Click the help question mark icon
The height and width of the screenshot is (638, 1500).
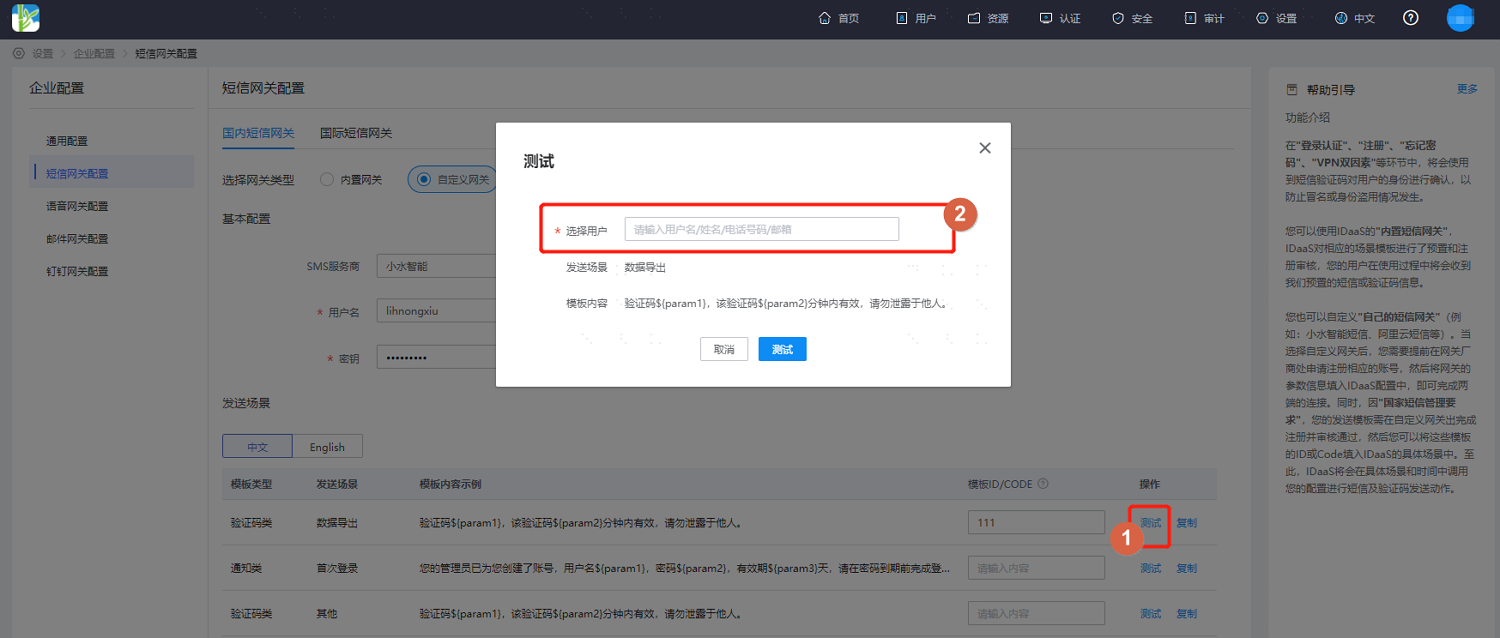(1411, 18)
